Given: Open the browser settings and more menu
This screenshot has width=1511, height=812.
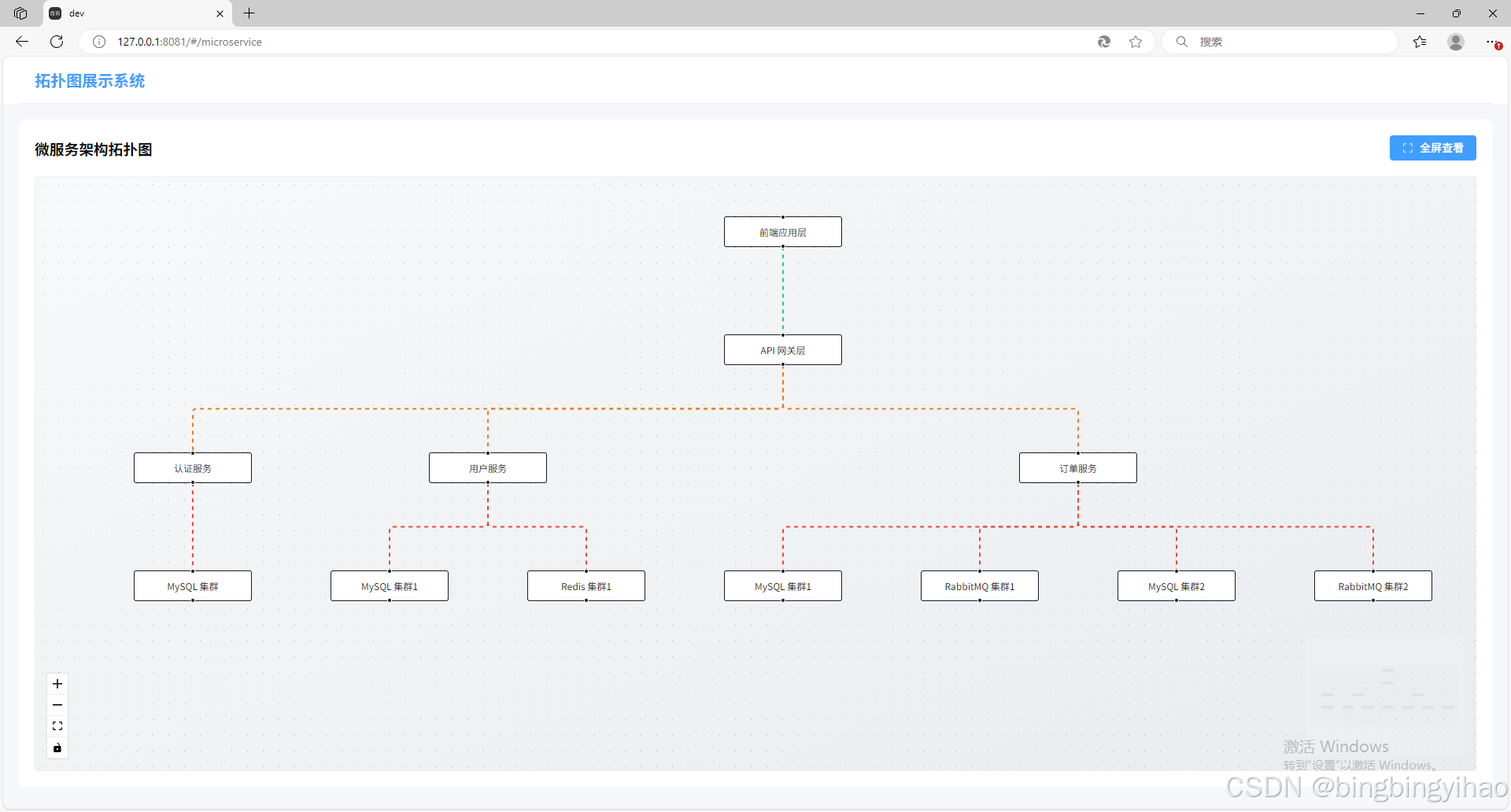Looking at the screenshot, I should [x=1492, y=42].
